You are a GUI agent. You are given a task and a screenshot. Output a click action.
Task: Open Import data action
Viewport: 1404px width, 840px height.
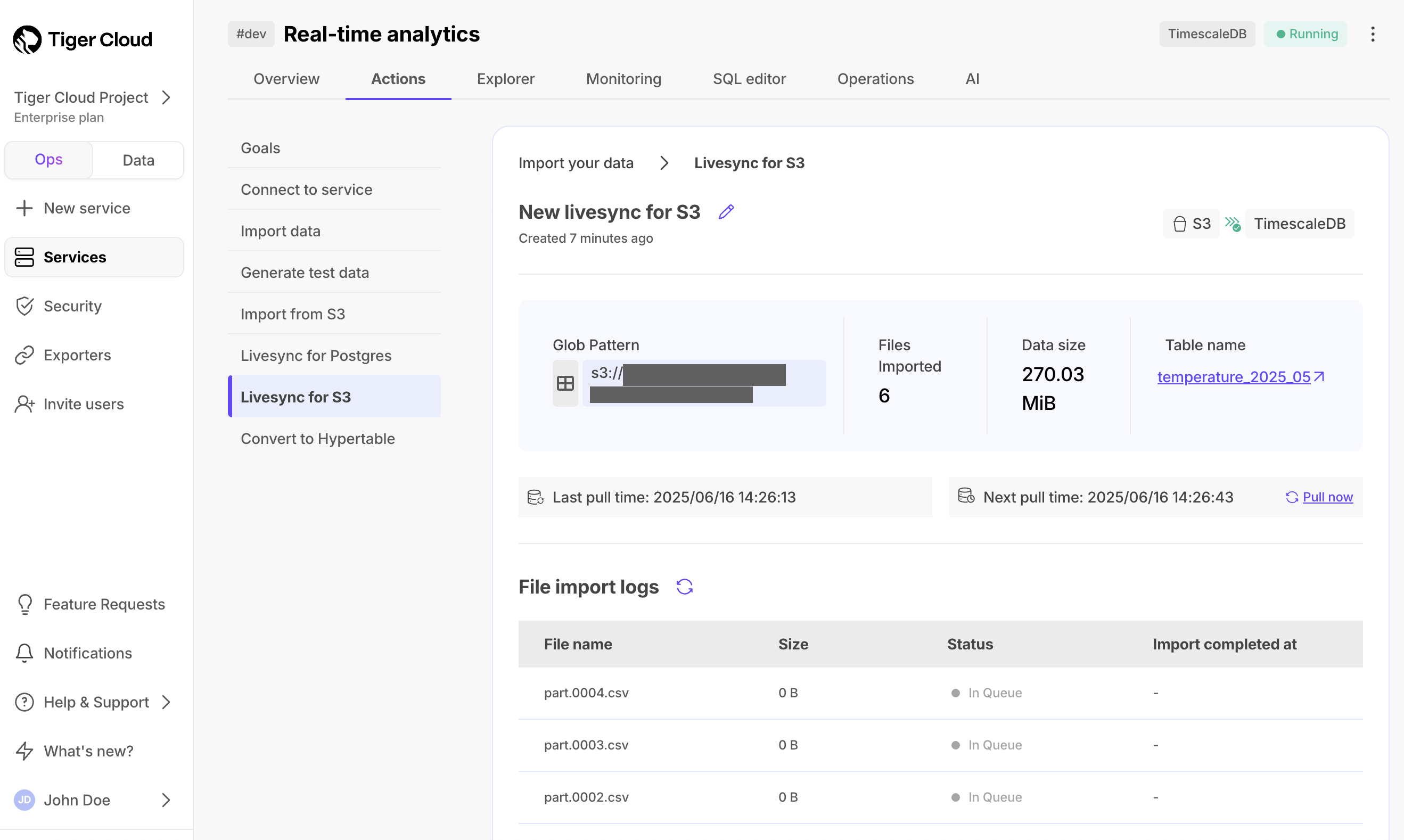tap(334, 231)
